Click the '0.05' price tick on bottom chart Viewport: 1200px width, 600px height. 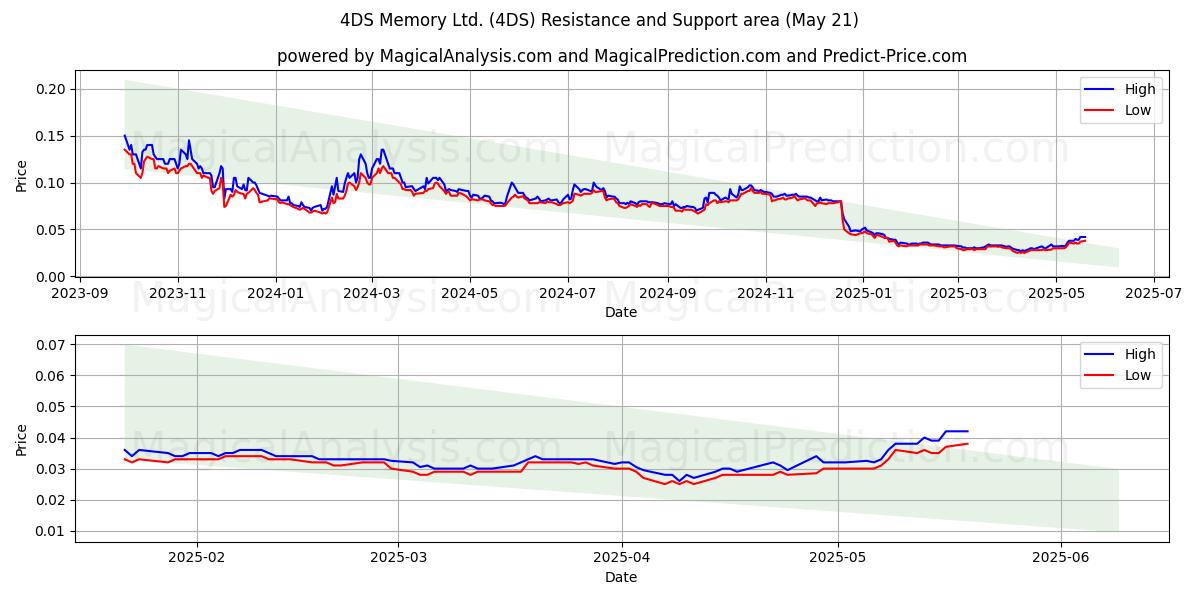[52, 407]
